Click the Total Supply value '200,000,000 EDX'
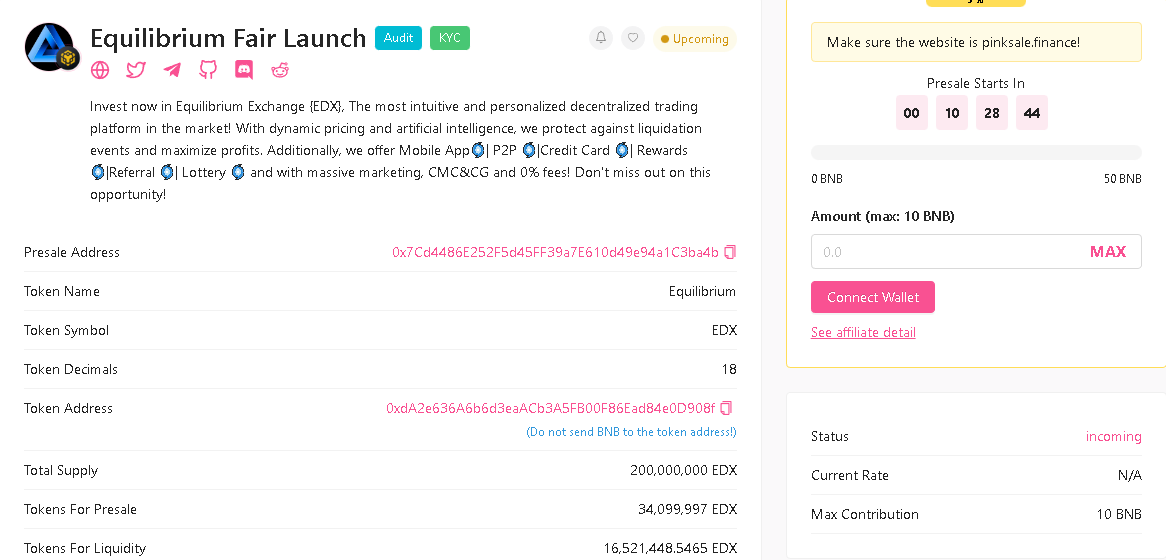 pyautogui.click(x=683, y=470)
